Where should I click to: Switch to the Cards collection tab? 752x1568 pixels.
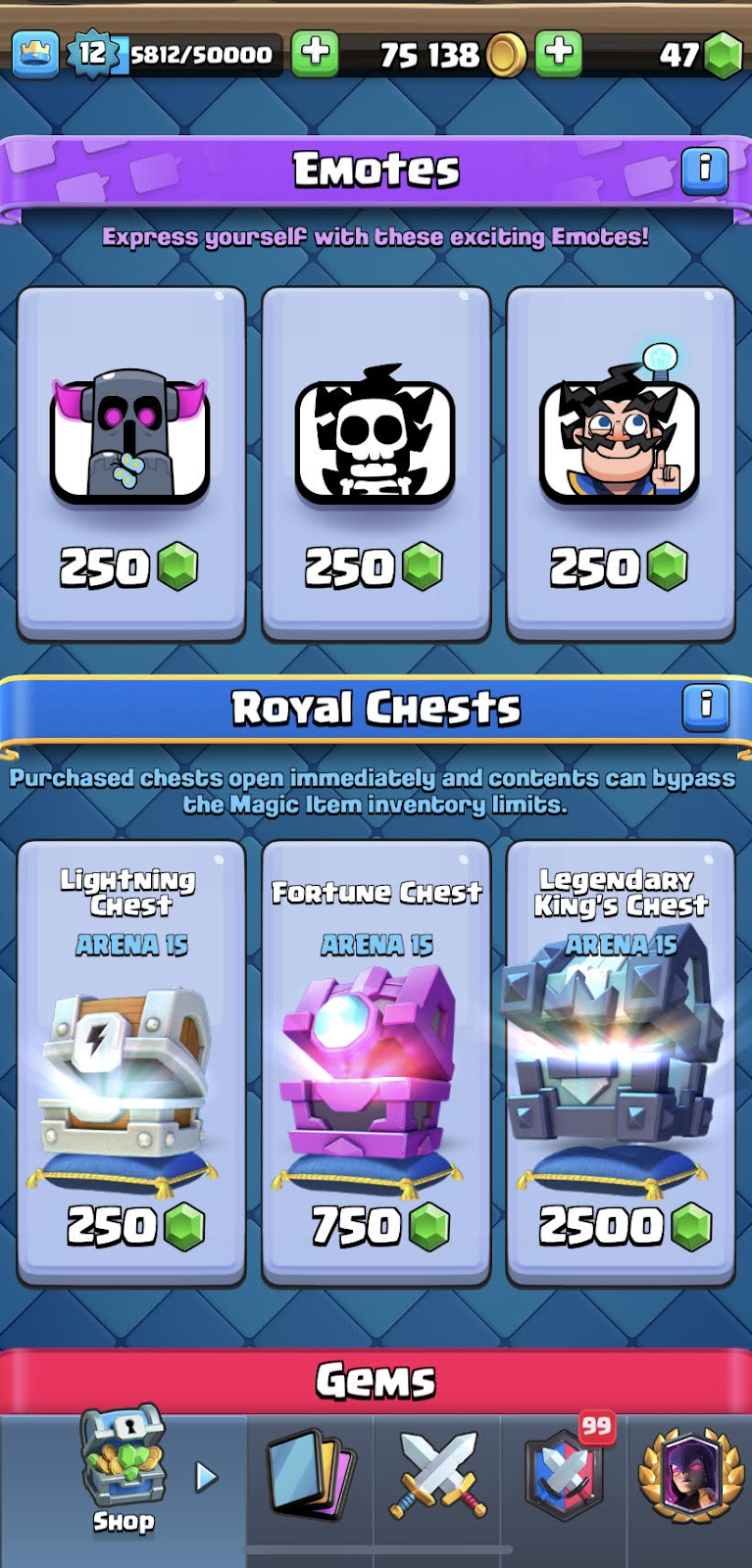pyautogui.click(x=311, y=1476)
